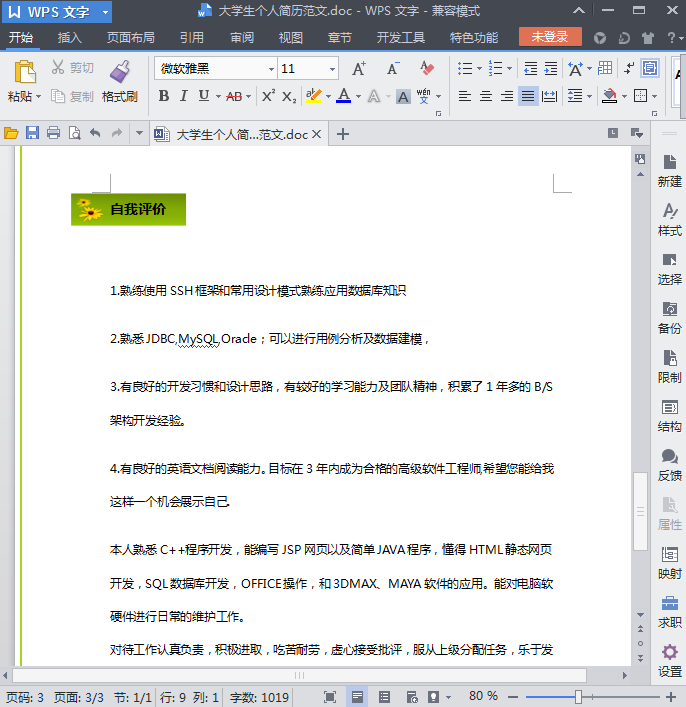Click the New document sidebar icon
Viewport: 686px width, 707px height.
coord(669,170)
